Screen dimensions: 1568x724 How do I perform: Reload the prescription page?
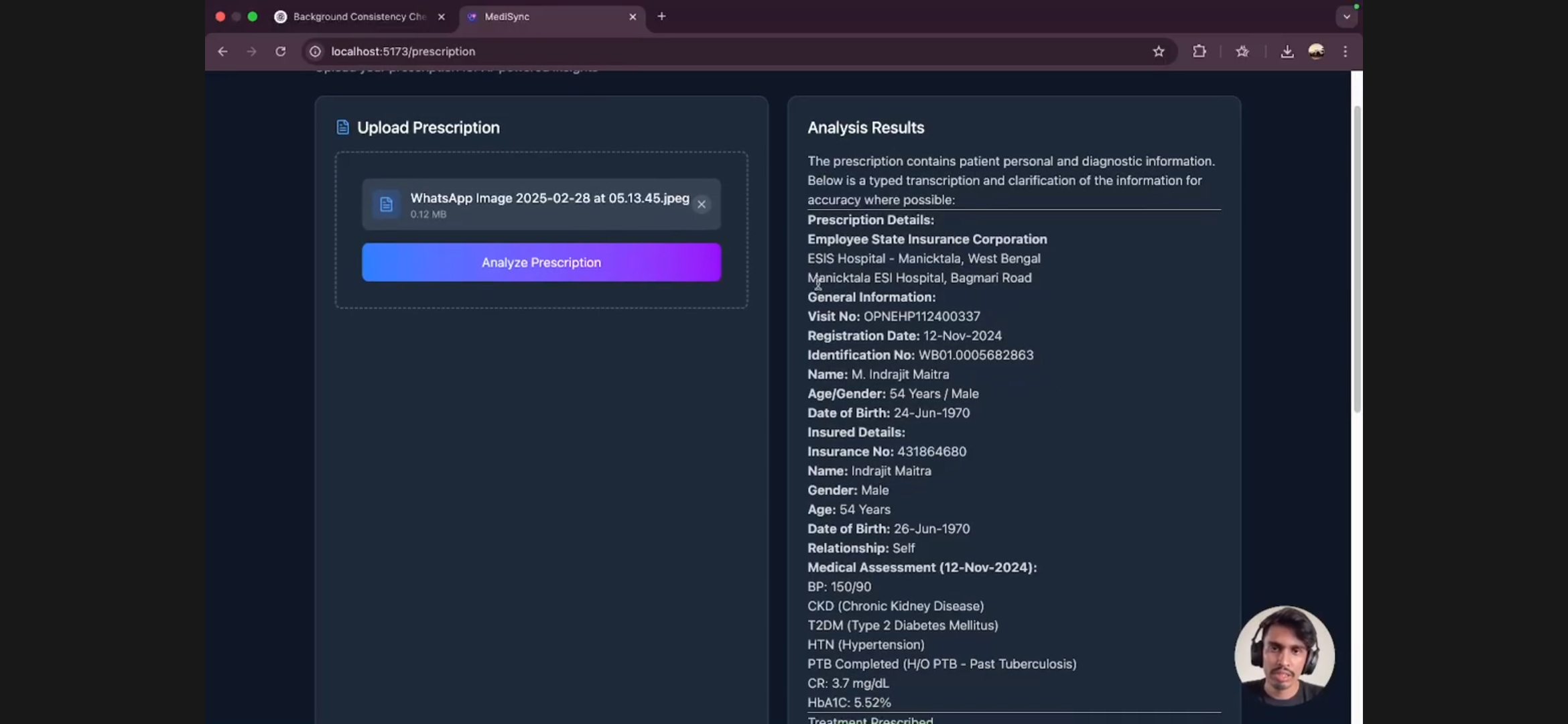point(281,52)
